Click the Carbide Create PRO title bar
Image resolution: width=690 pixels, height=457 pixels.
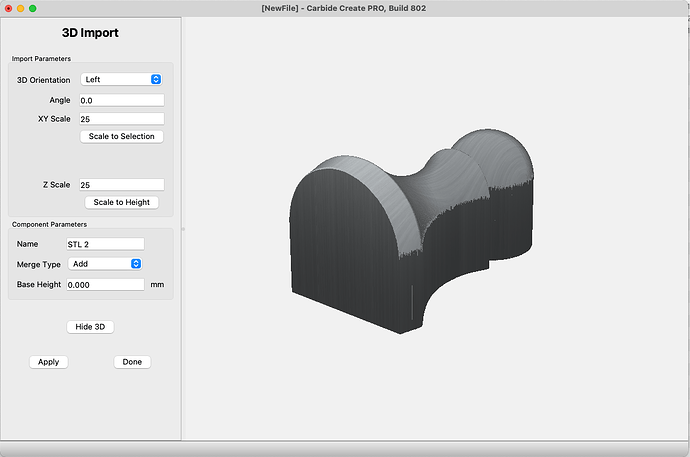click(x=345, y=8)
